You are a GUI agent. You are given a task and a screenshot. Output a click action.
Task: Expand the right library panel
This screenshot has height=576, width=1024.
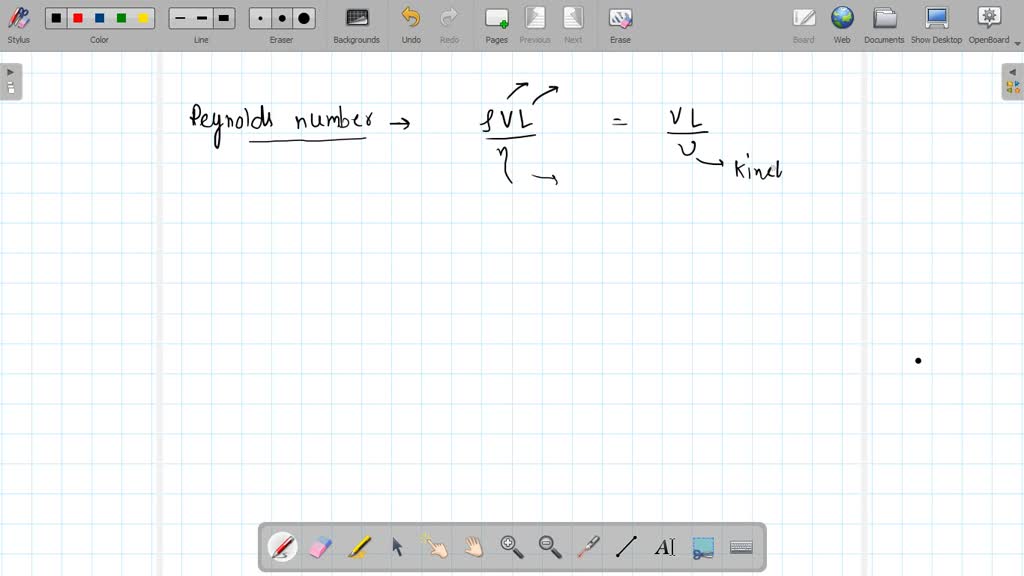point(1014,70)
